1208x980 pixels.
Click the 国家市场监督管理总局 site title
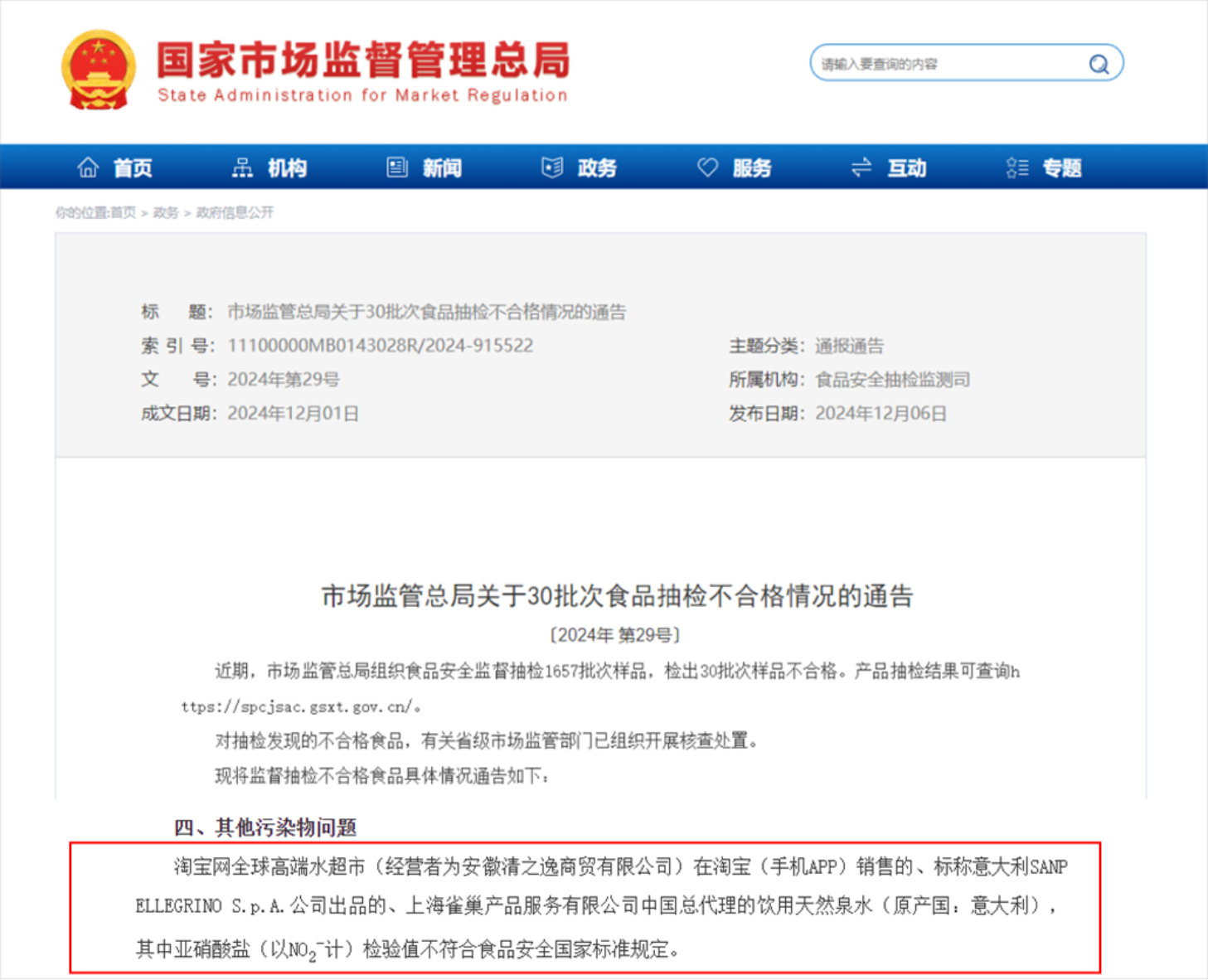tap(364, 60)
